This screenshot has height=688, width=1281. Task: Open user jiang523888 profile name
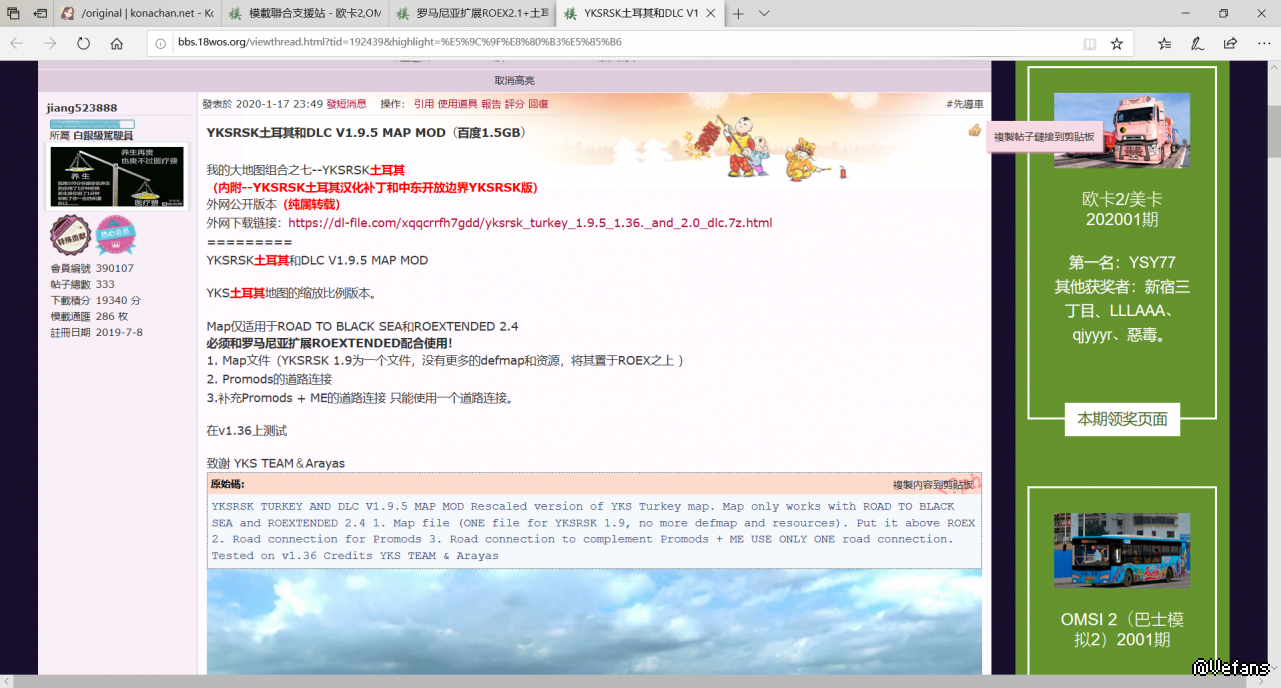click(82, 108)
